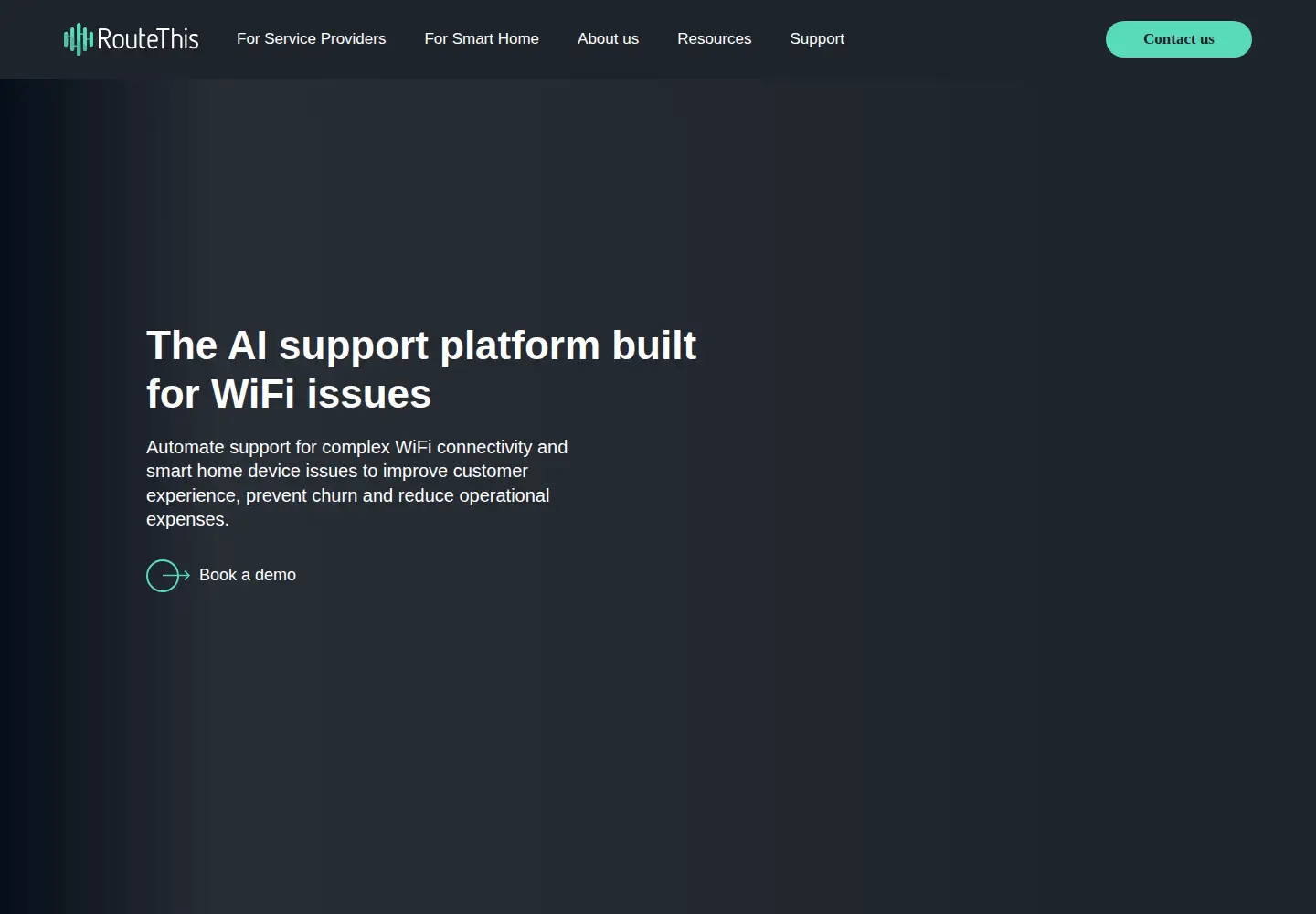This screenshot has height=914, width=1316.
Task: Go to About us page
Action: tap(608, 38)
